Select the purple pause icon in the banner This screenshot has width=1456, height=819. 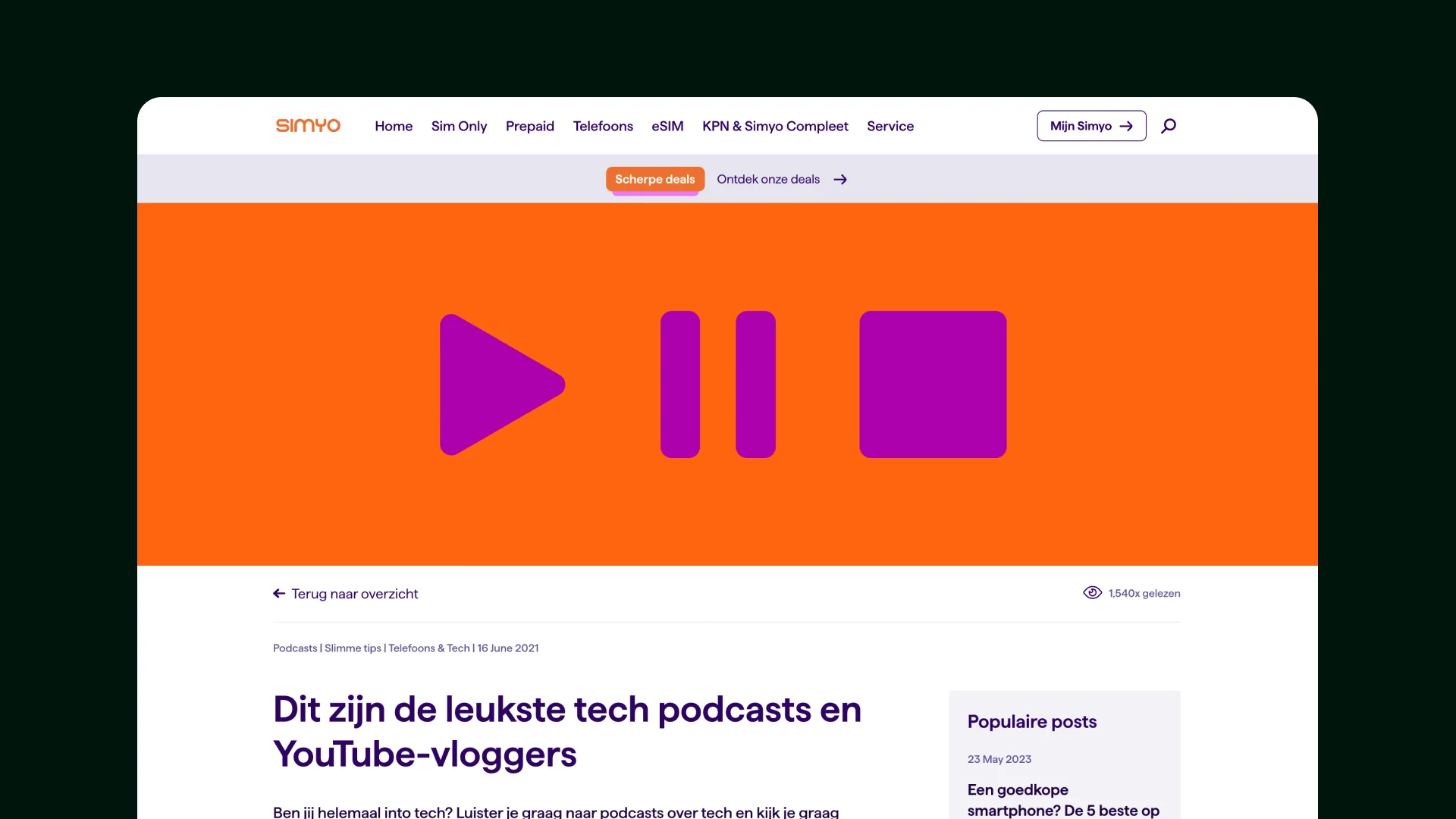[718, 384]
